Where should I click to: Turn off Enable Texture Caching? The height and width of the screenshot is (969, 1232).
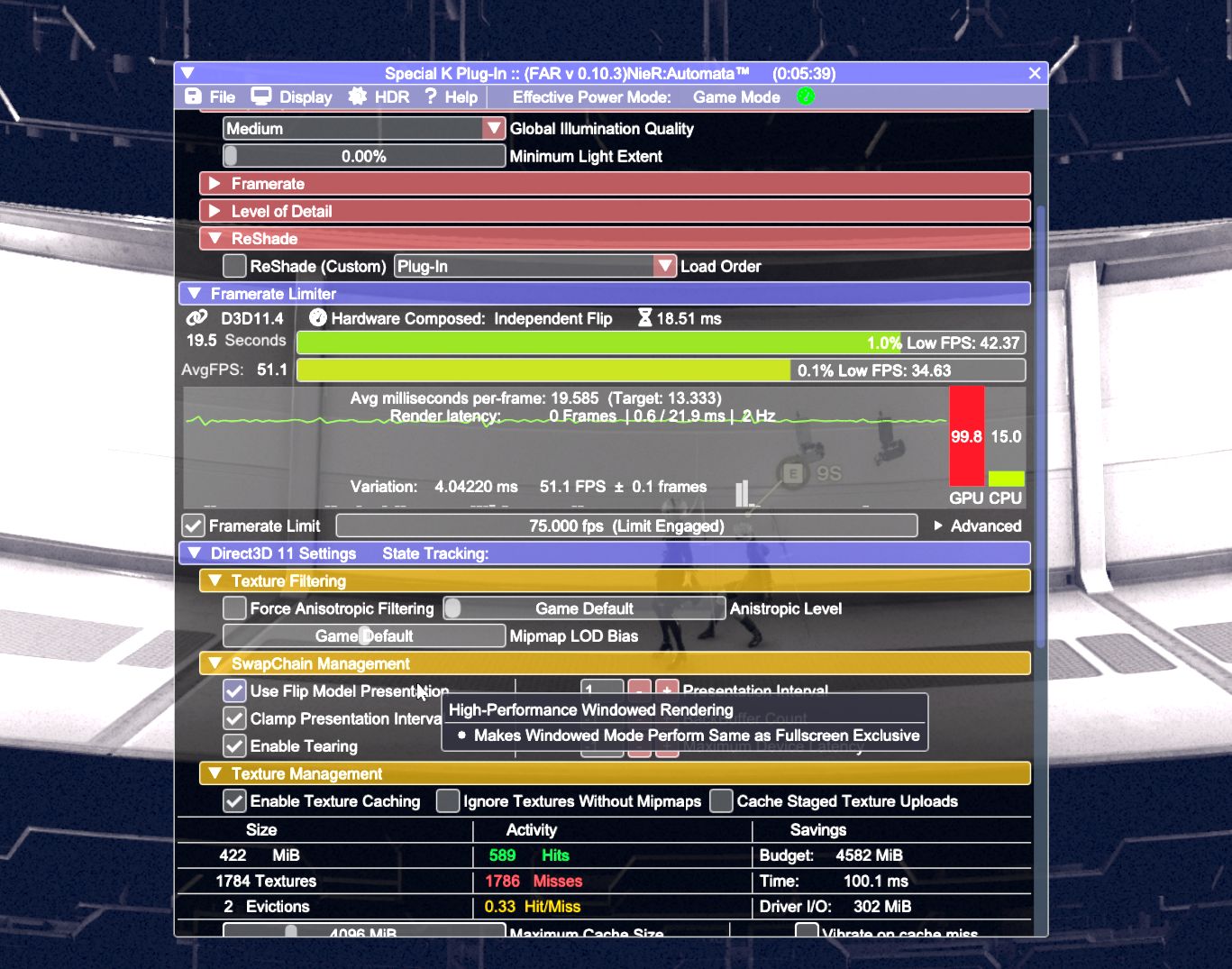(x=234, y=800)
